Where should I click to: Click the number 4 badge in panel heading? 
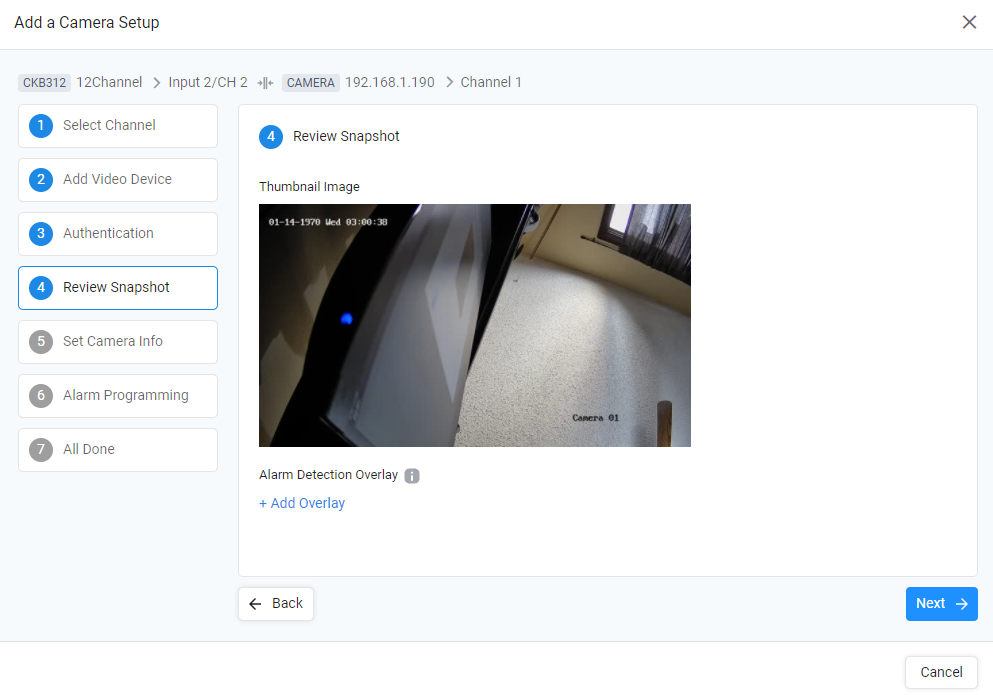click(271, 137)
